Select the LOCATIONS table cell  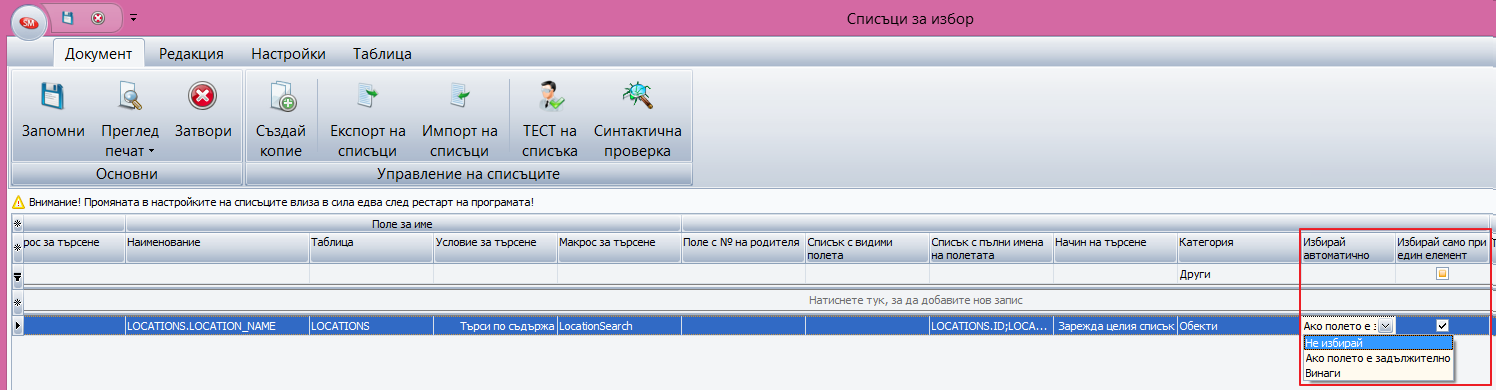coord(371,326)
